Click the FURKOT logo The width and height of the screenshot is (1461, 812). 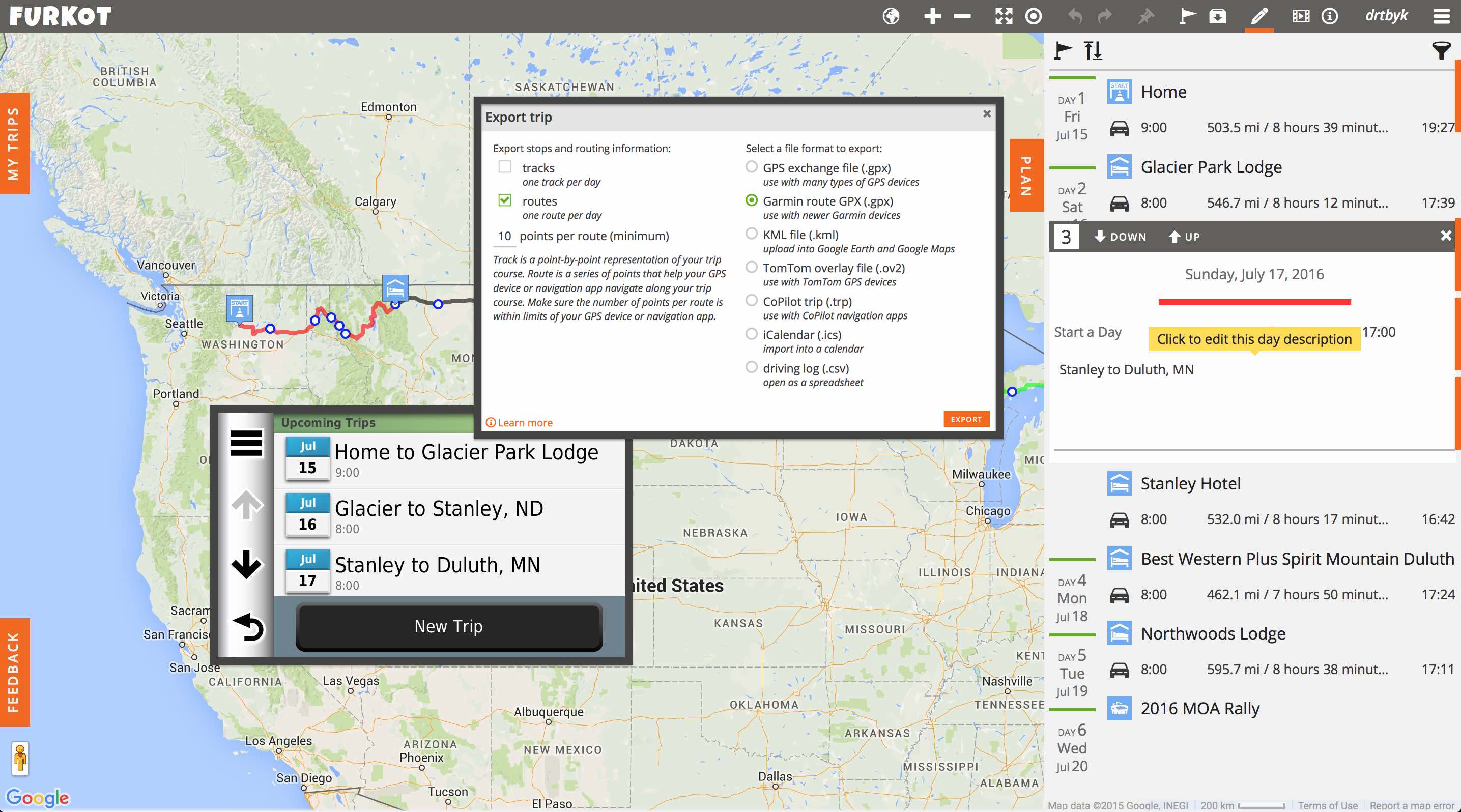(x=60, y=16)
